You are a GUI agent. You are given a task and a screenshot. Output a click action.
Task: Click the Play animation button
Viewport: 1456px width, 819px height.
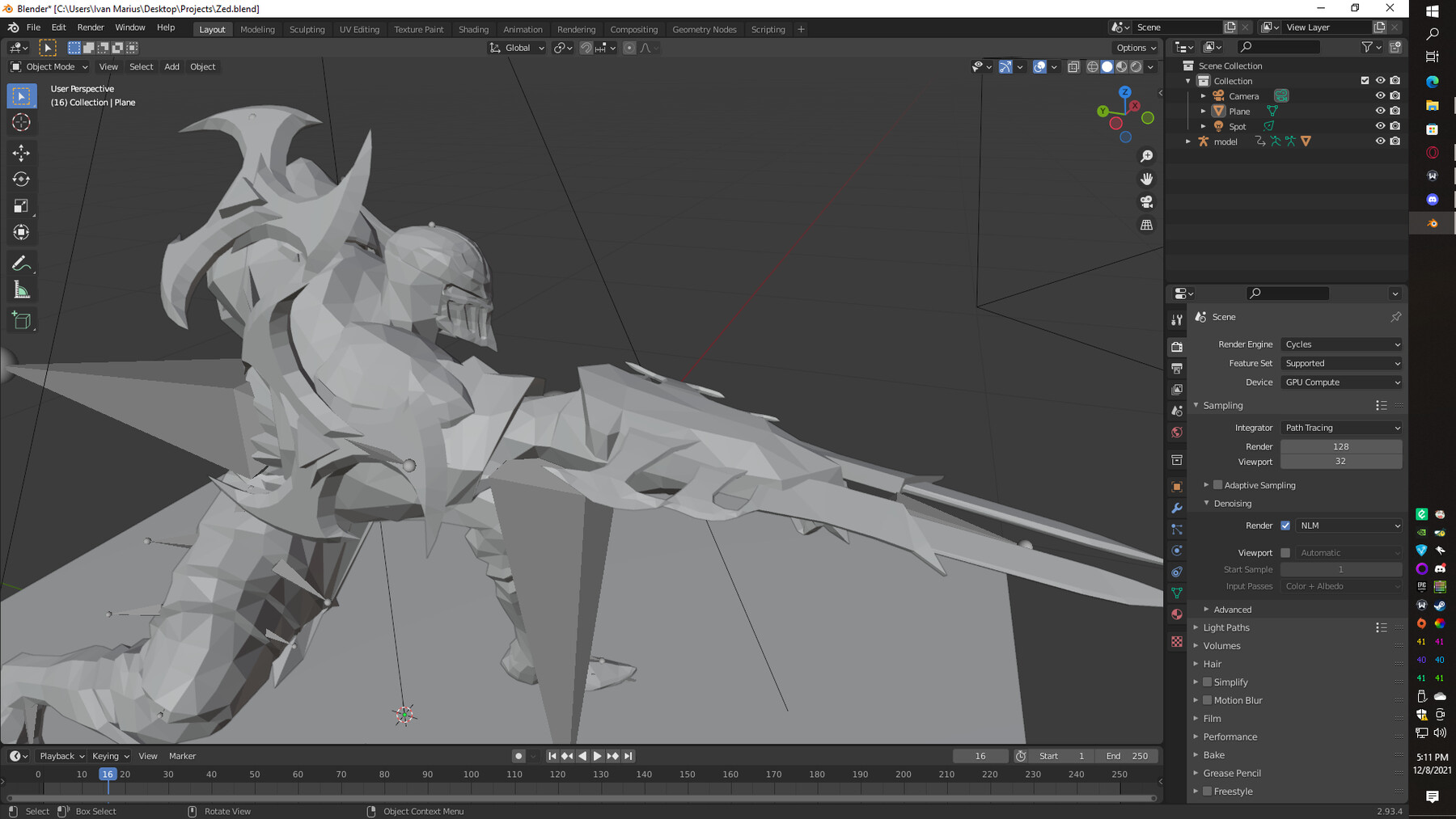(x=597, y=756)
